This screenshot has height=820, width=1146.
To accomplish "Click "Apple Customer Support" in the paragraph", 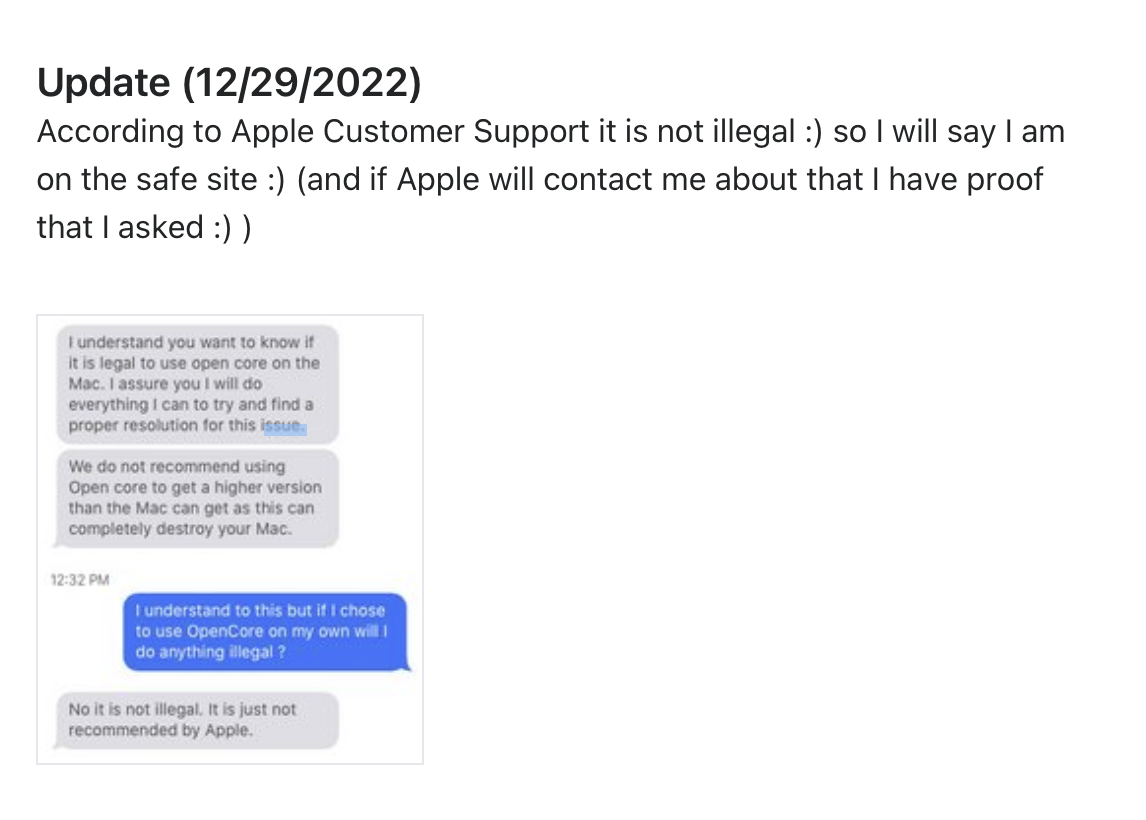I will coord(411,132).
